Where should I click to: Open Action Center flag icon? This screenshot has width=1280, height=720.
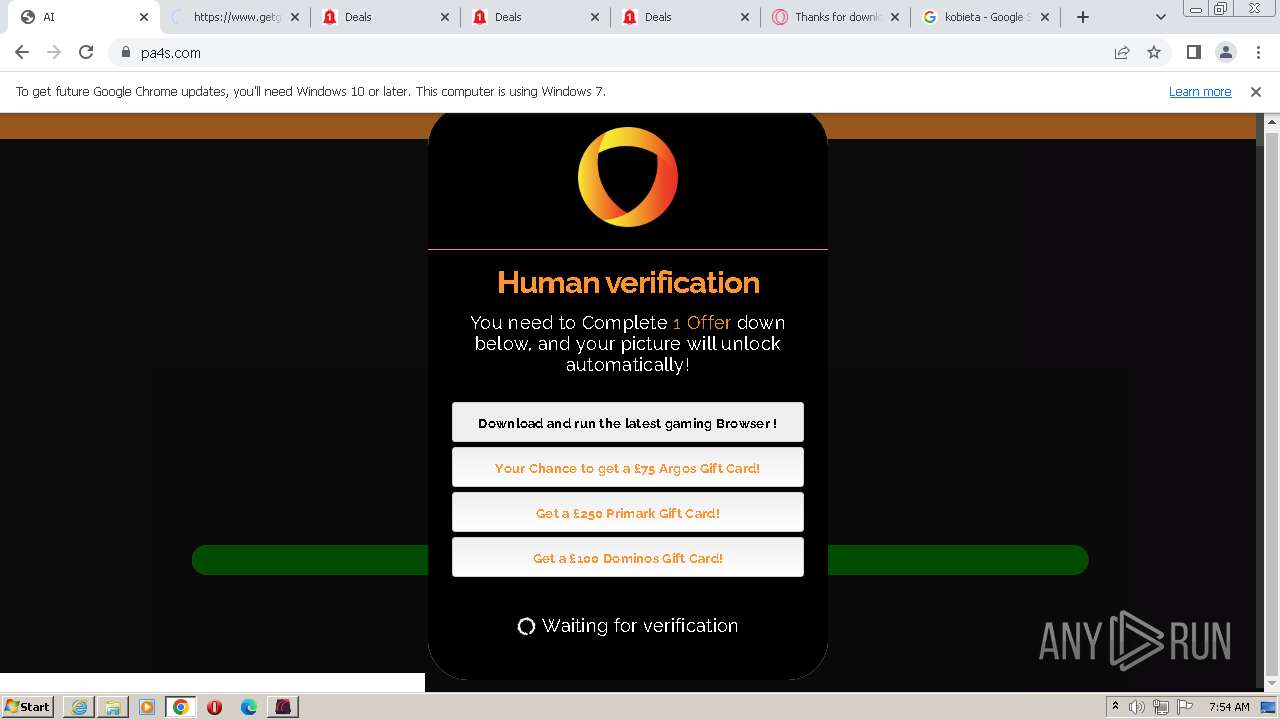click(1184, 707)
